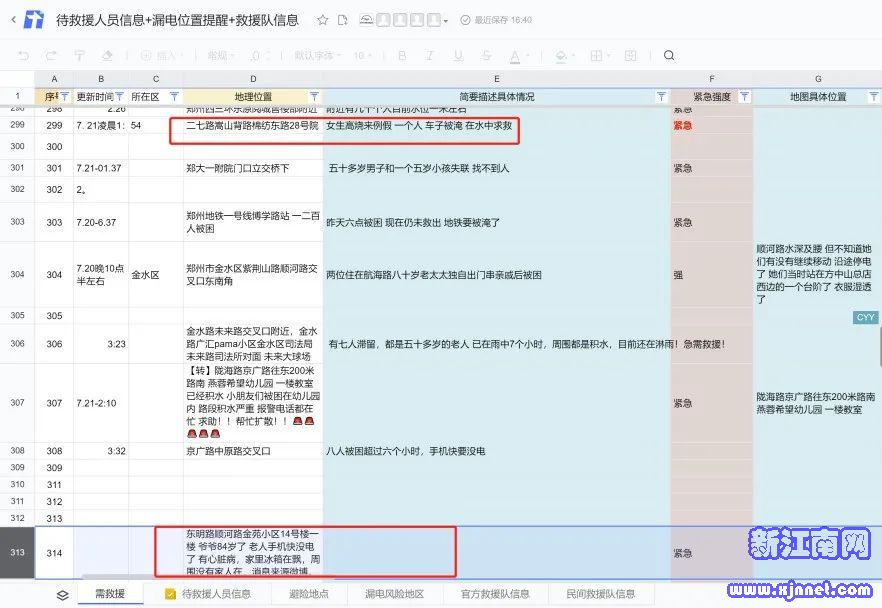Select column A header

tap(54, 79)
